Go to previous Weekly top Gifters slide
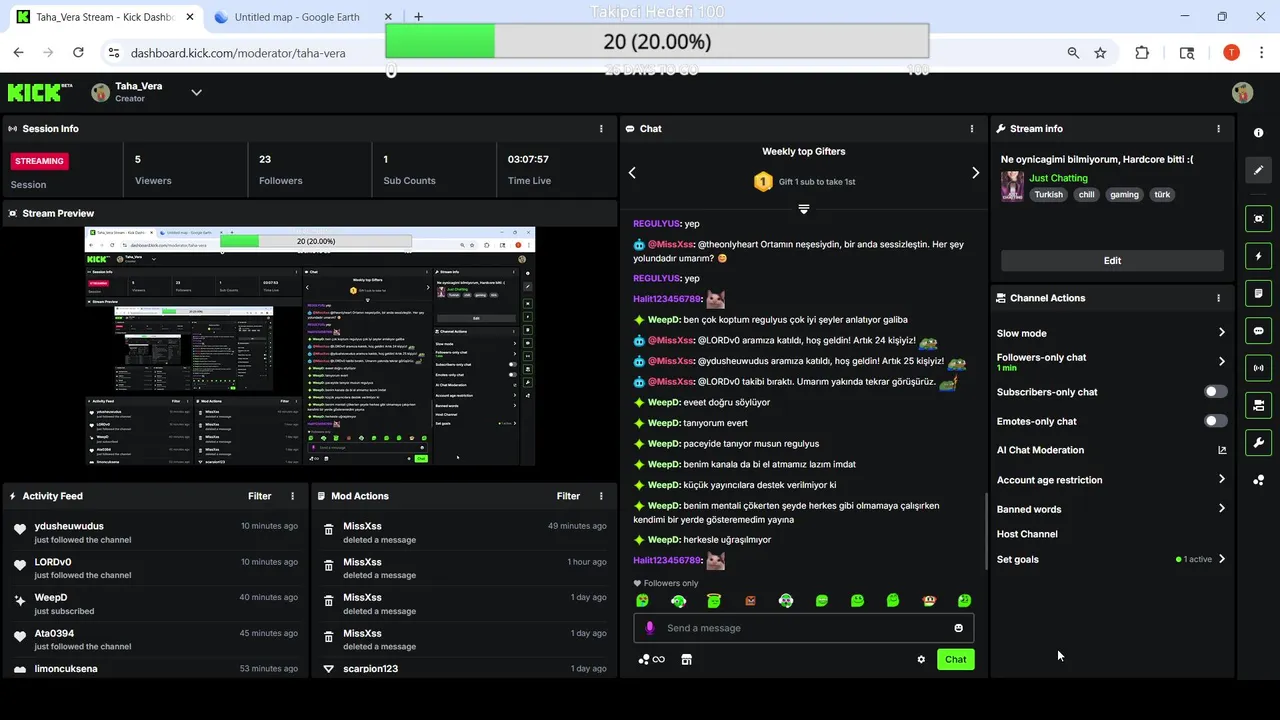 [632, 173]
